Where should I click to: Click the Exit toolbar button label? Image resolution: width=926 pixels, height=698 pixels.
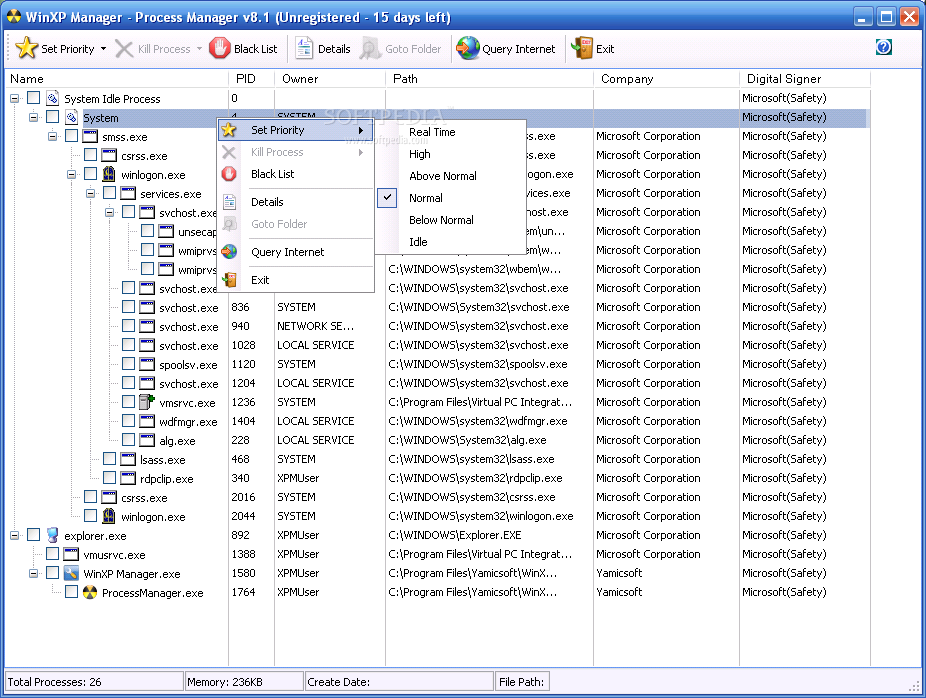(605, 49)
